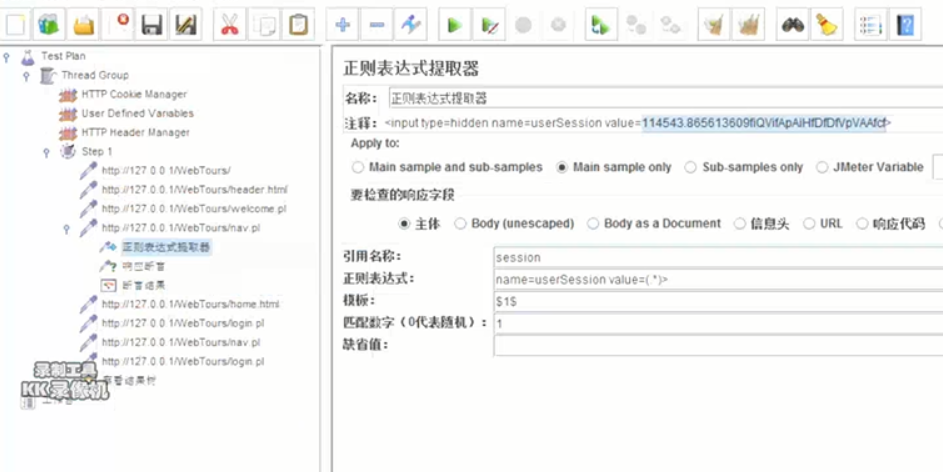Select the 信息头 radio button
This screenshot has width=943, height=472.
coord(740,224)
